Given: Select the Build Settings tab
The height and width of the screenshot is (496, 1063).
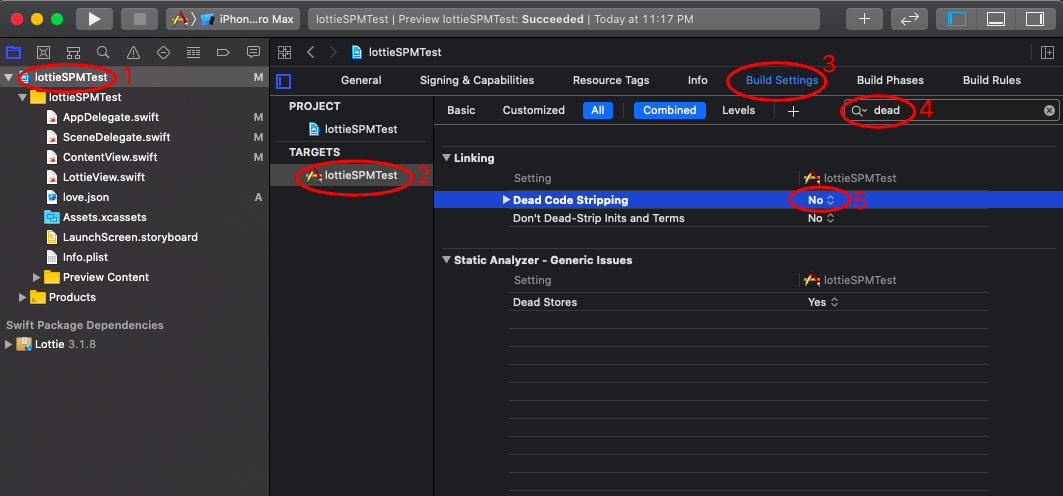Looking at the screenshot, I should (x=782, y=80).
